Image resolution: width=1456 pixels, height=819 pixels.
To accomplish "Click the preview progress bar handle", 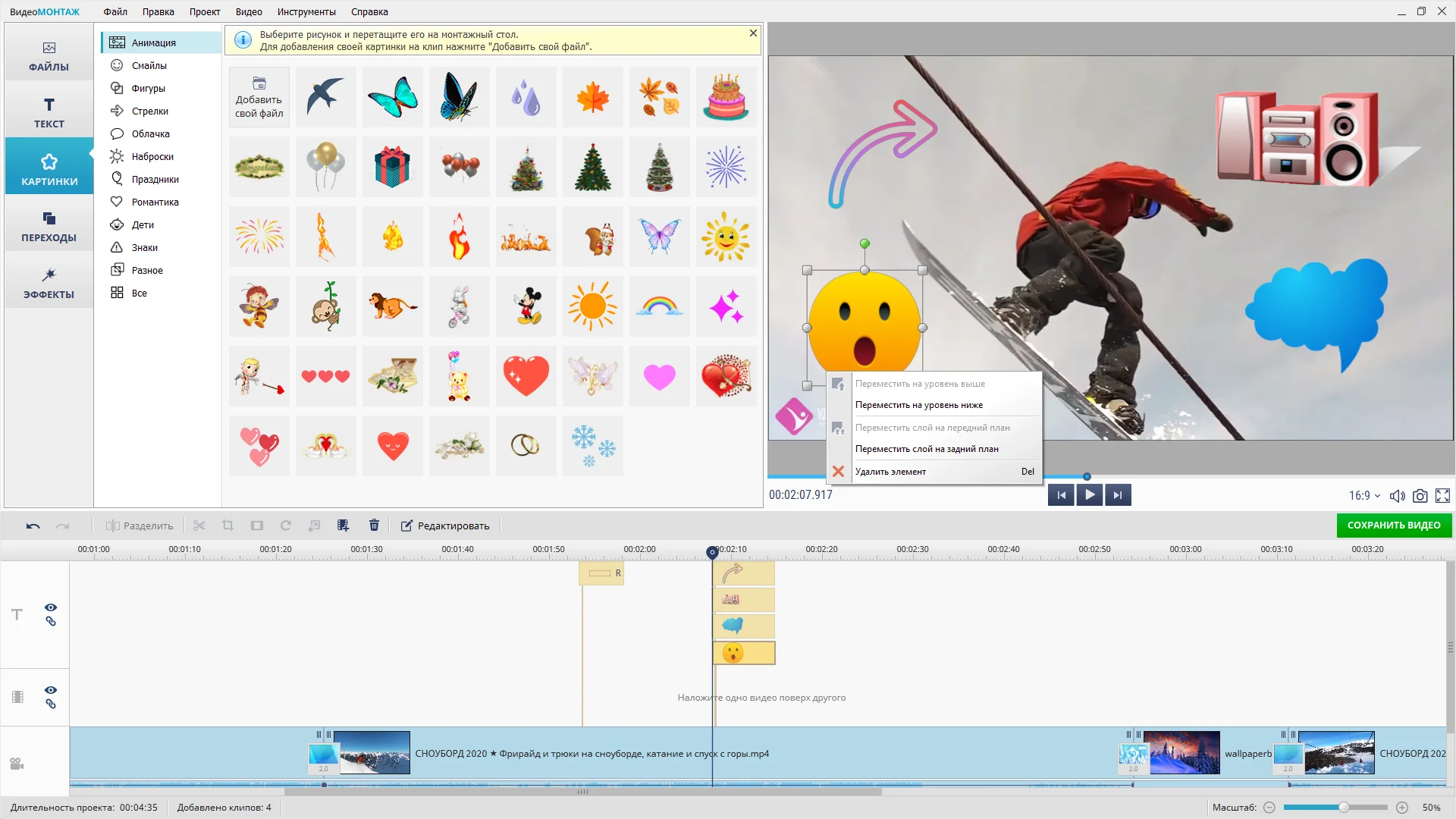I will point(1087,477).
